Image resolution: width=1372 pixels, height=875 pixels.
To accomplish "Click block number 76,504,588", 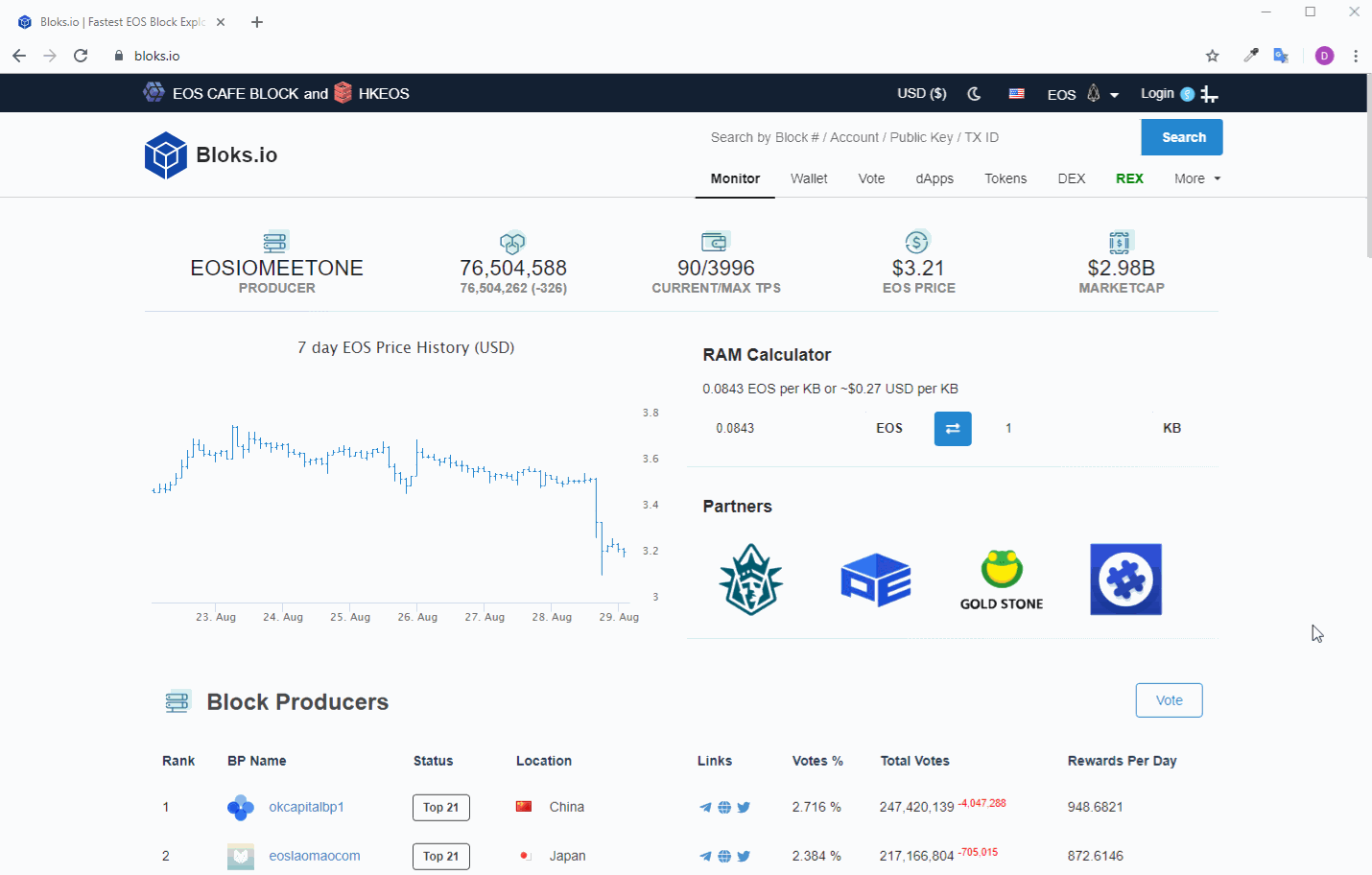I will click(x=513, y=268).
